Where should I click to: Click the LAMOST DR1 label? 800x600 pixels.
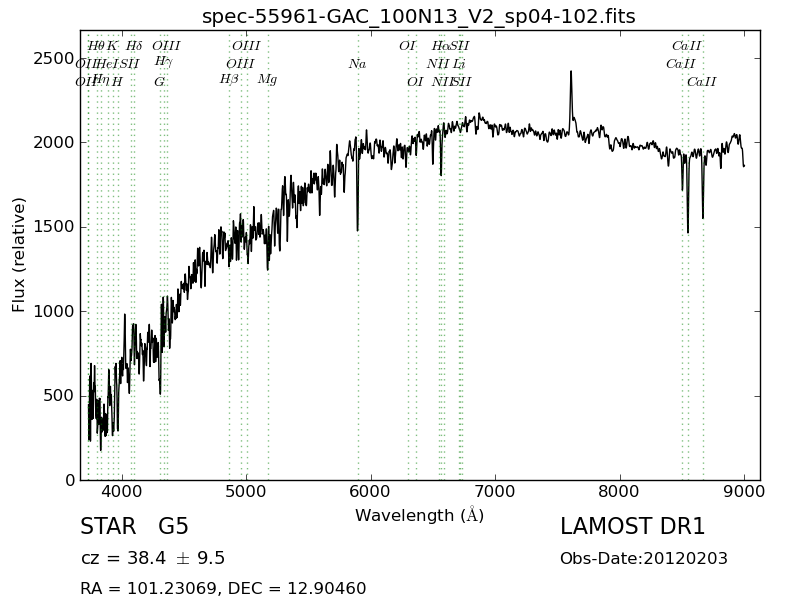click(x=633, y=526)
